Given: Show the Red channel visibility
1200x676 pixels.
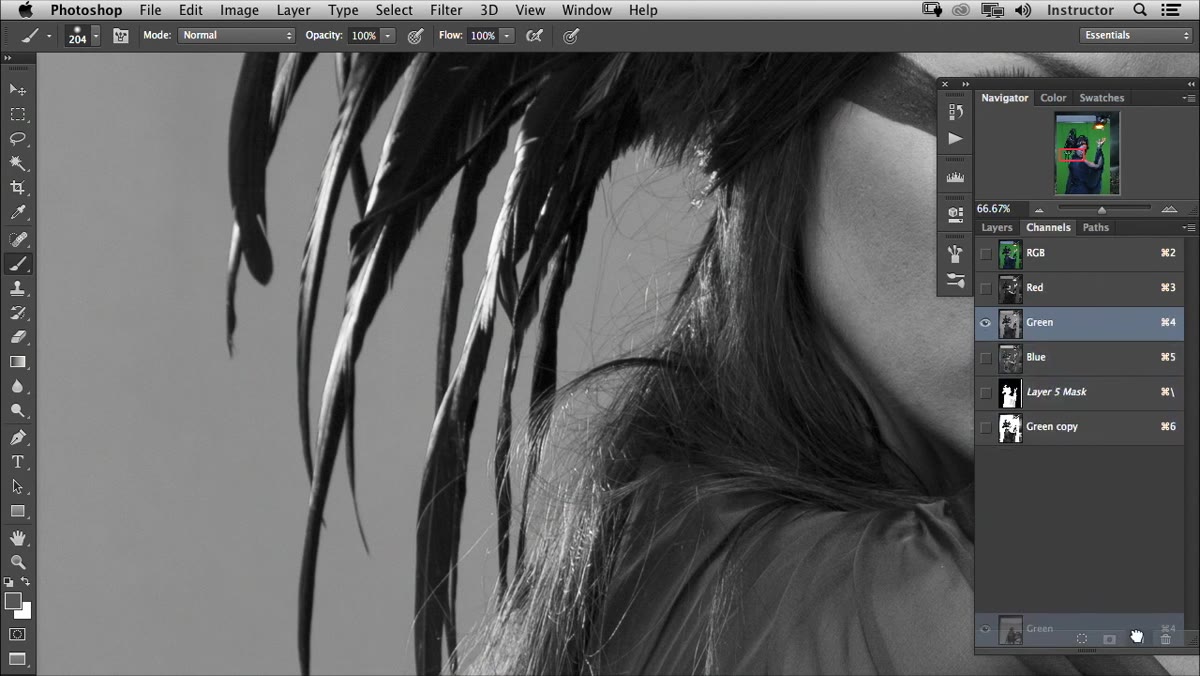Looking at the screenshot, I should (986, 288).
